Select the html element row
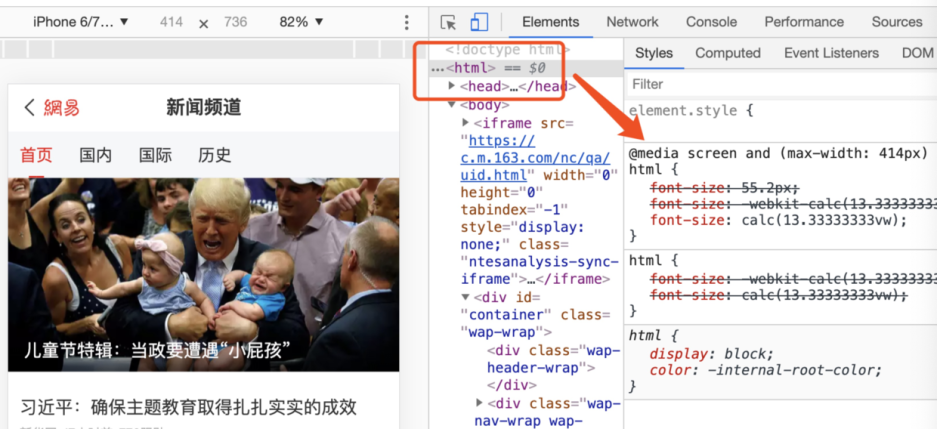This screenshot has height=429, width=937. click(x=526, y=69)
